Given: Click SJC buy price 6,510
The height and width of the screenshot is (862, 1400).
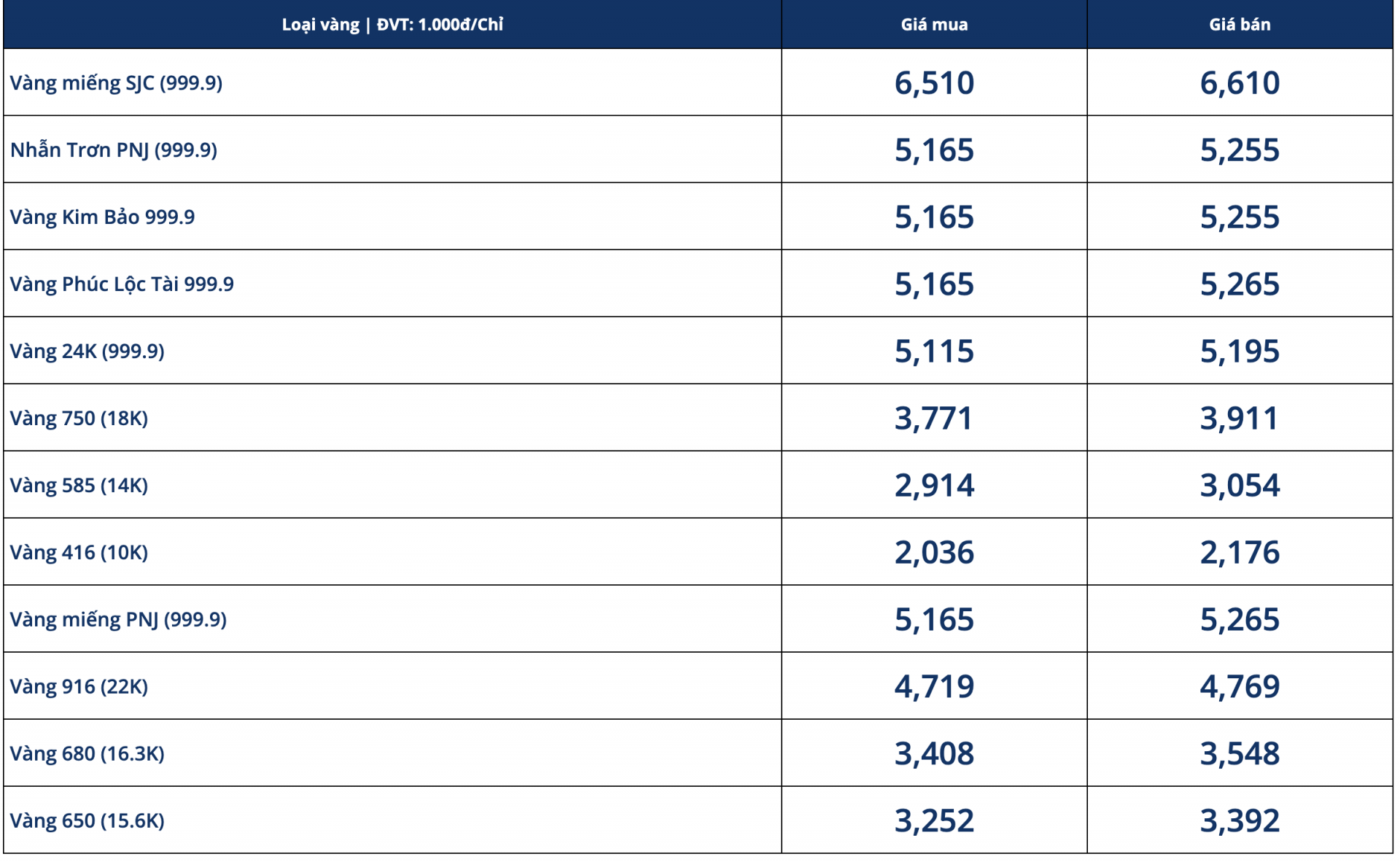Looking at the screenshot, I should click(934, 83).
